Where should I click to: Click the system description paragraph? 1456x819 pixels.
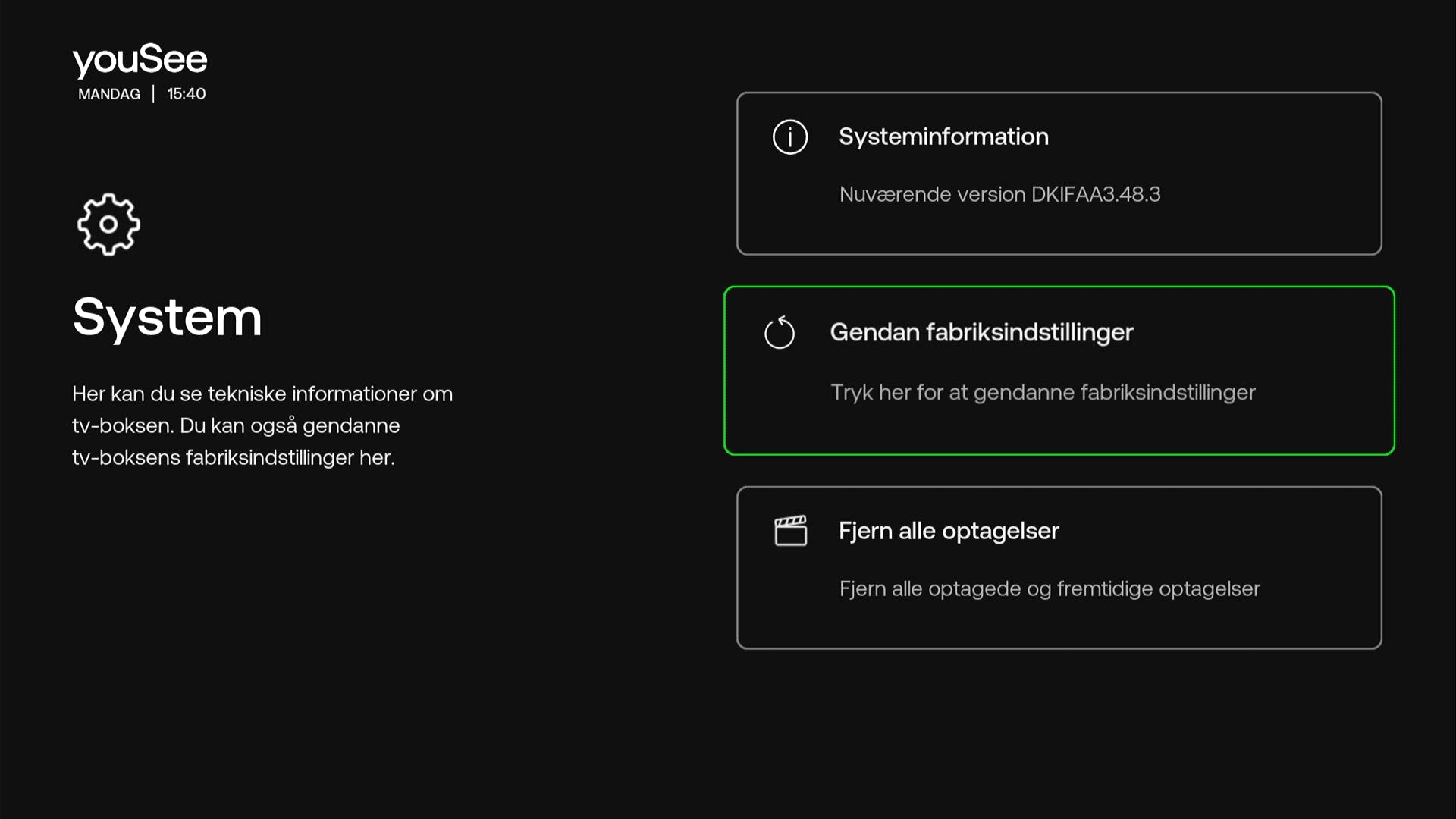pos(262,425)
